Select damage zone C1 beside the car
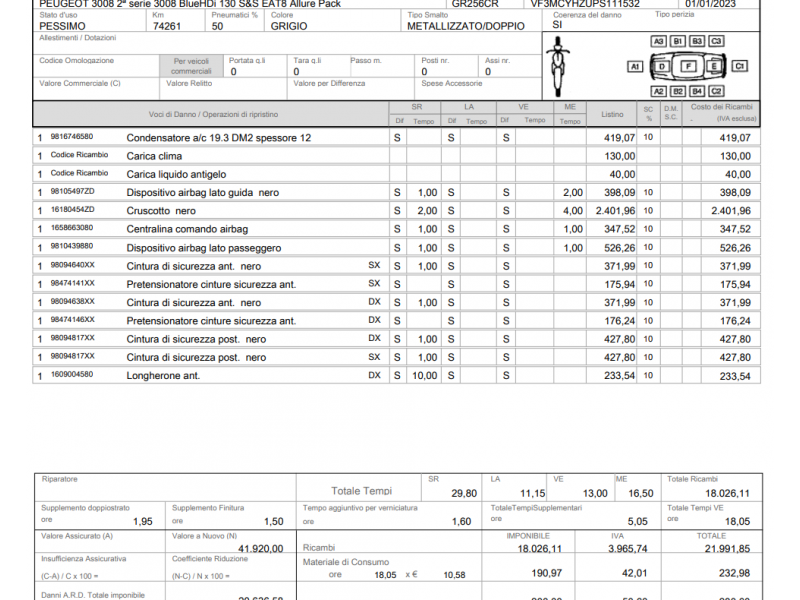 [740, 66]
